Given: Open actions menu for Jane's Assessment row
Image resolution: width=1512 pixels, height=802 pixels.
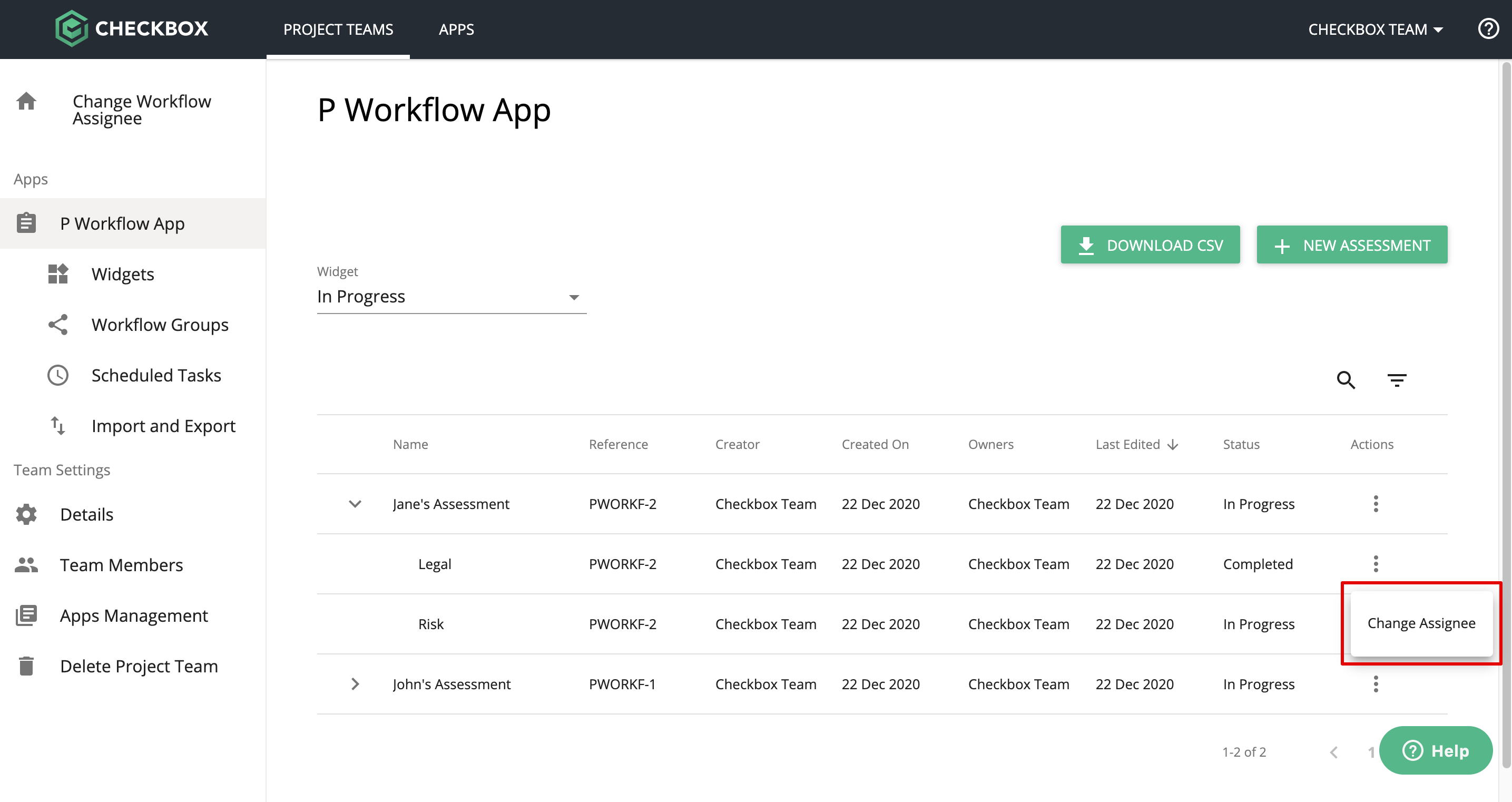Looking at the screenshot, I should (x=1376, y=503).
